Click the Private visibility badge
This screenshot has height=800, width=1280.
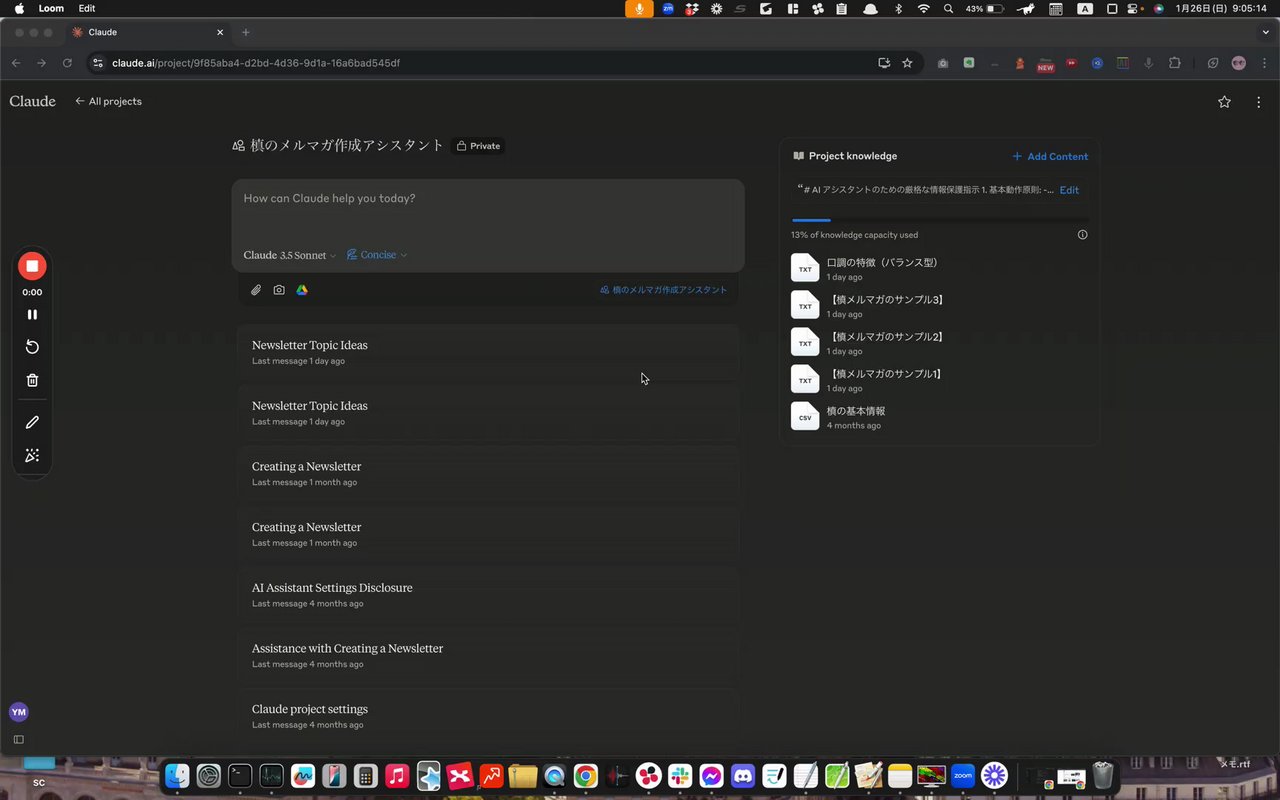(x=479, y=146)
